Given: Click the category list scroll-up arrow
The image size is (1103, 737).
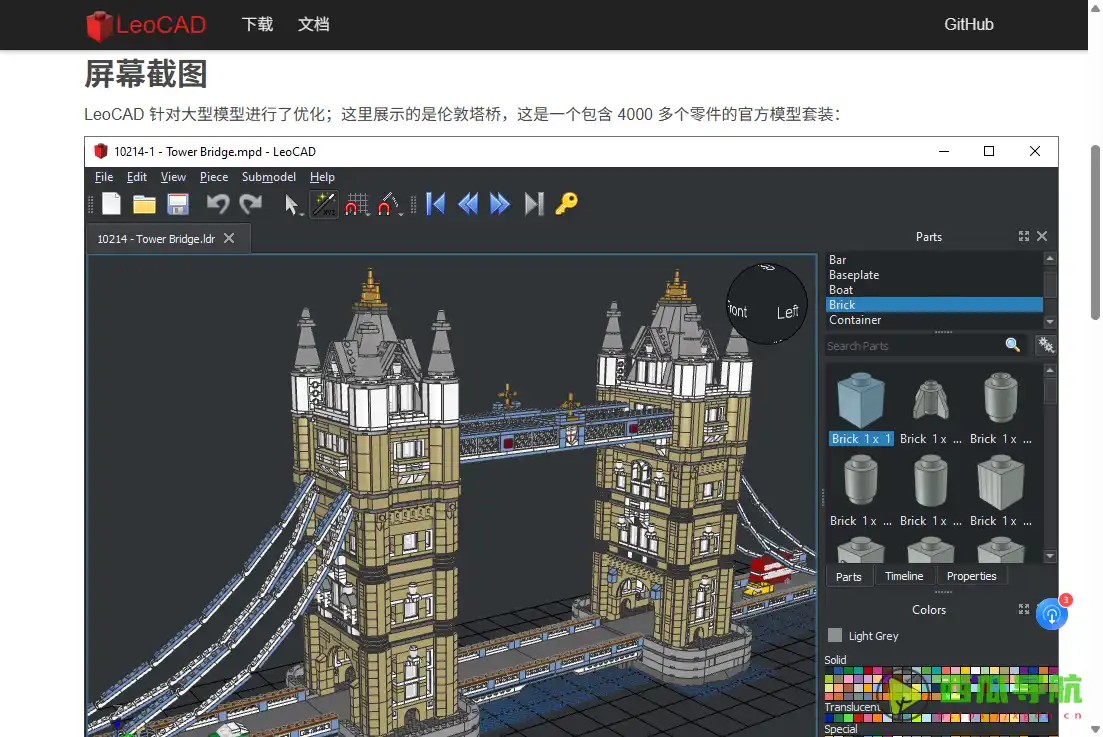Looking at the screenshot, I should [x=1050, y=258].
